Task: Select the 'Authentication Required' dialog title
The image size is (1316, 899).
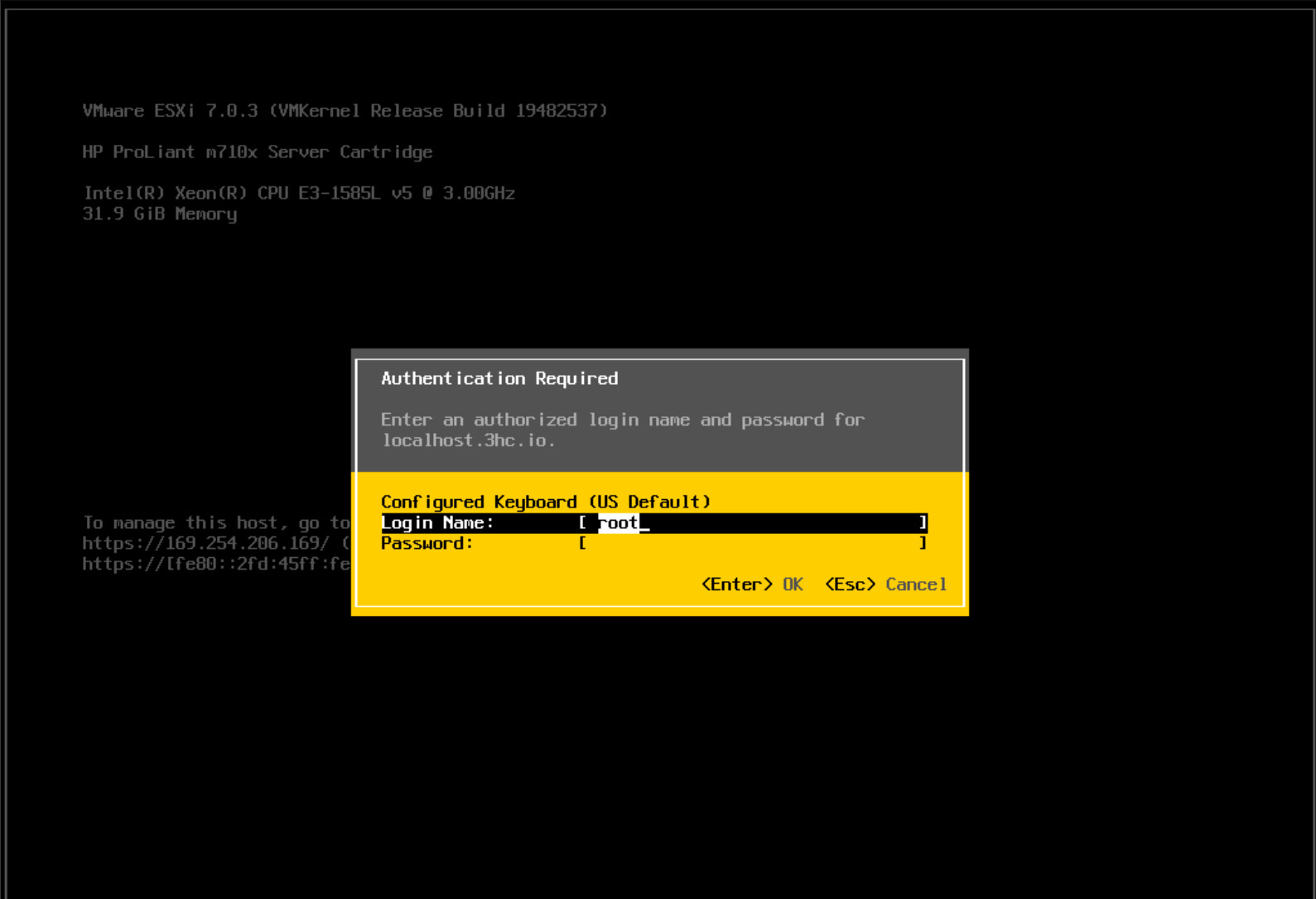Action: pyautogui.click(x=499, y=378)
